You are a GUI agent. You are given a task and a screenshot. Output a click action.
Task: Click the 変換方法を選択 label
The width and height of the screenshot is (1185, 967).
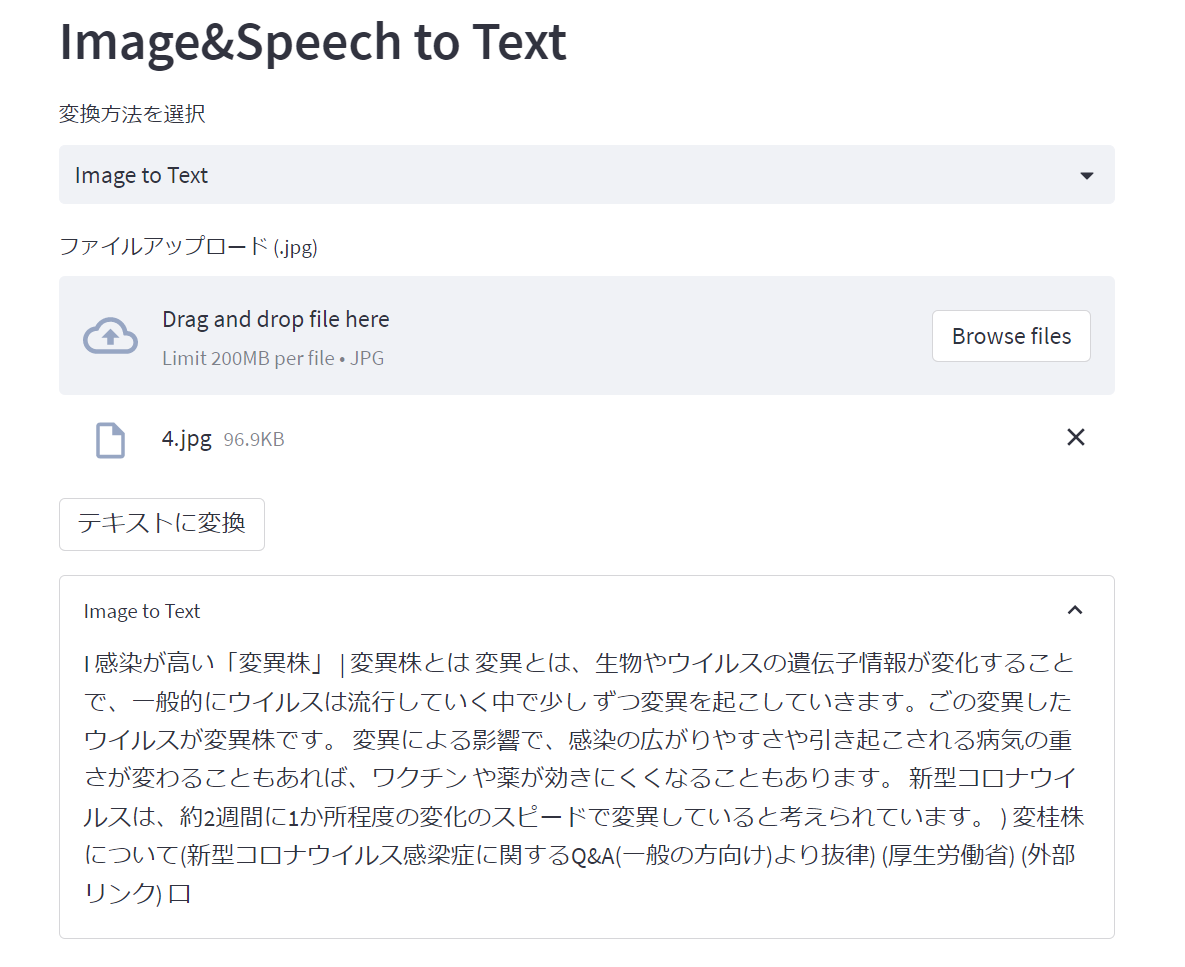click(x=132, y=114)
